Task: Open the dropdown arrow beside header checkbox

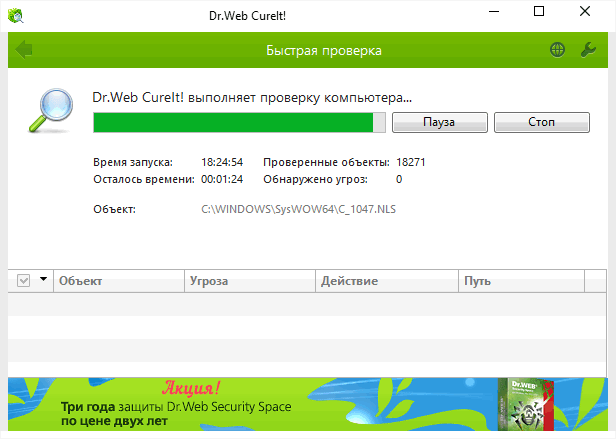Action: coord(44,279)
